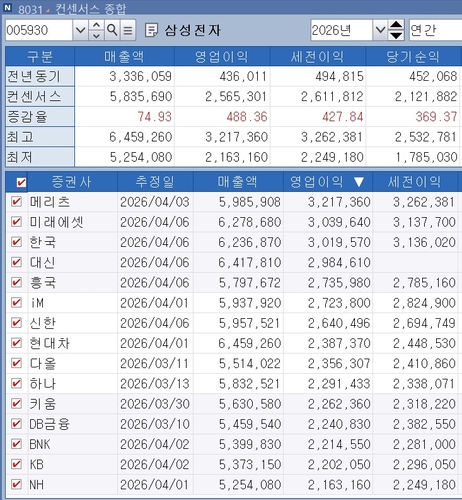The height and width of the screenshot is (500, 462).
Task: Uncheck the 하나 row checkbox
Action: pyautogui.click(x=16, y=383)
